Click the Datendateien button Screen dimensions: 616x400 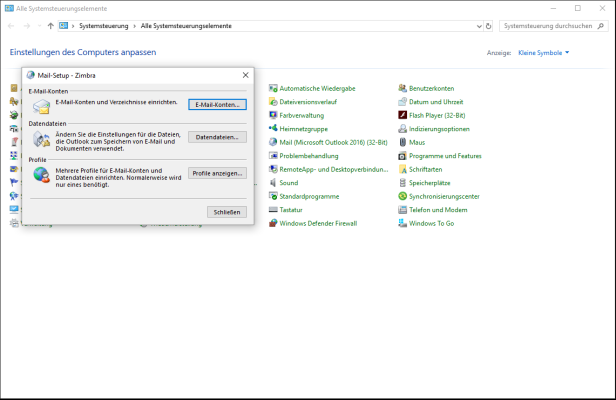[216, 137]
